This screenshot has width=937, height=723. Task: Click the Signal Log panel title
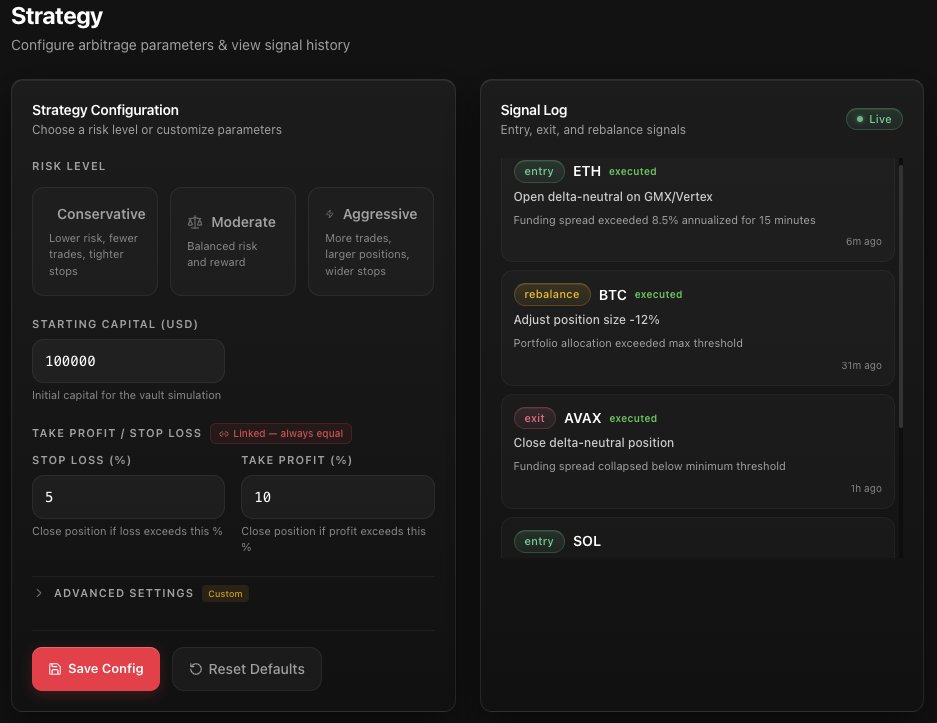(534, 110)
